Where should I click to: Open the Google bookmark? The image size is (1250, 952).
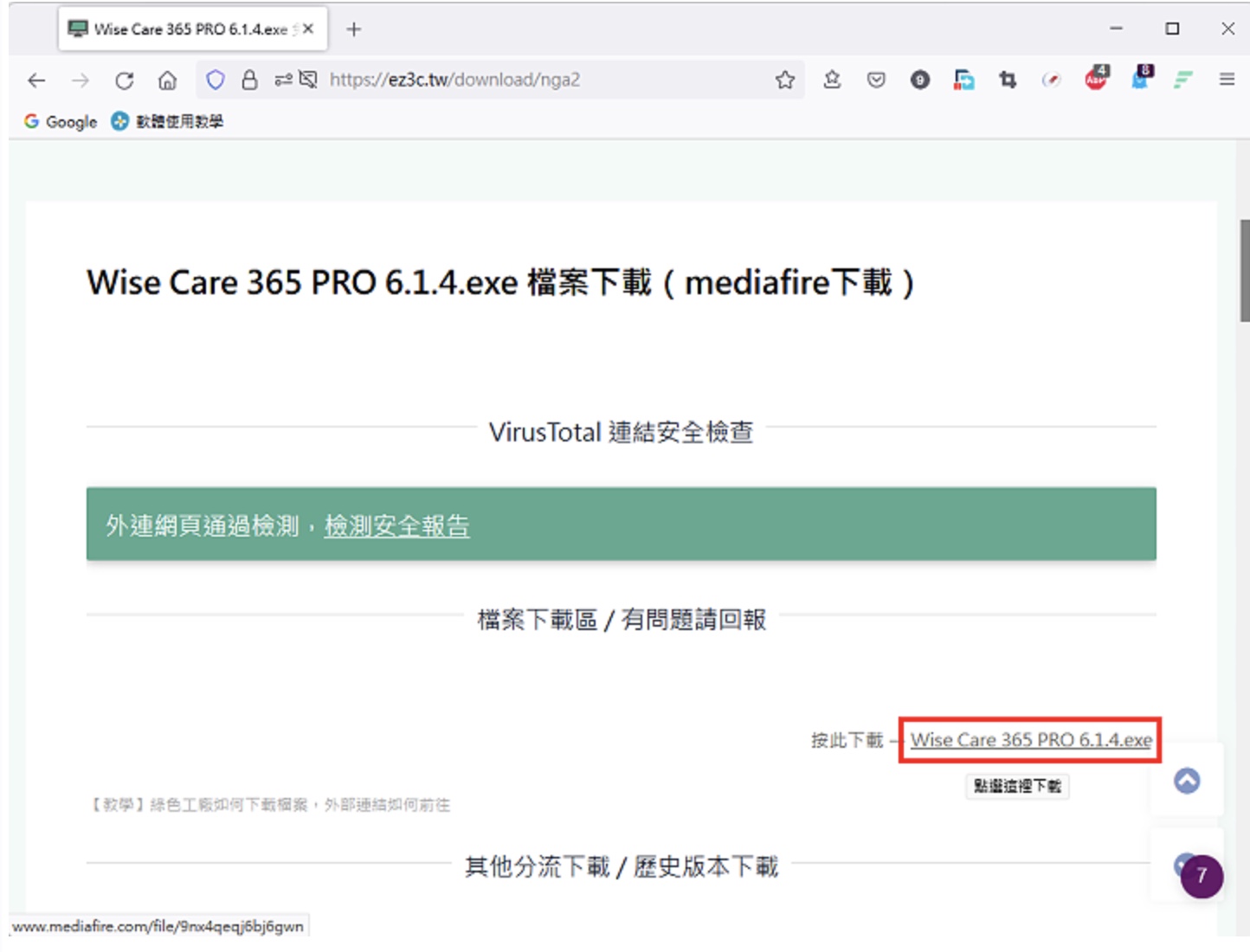click(x=61, y=121)
